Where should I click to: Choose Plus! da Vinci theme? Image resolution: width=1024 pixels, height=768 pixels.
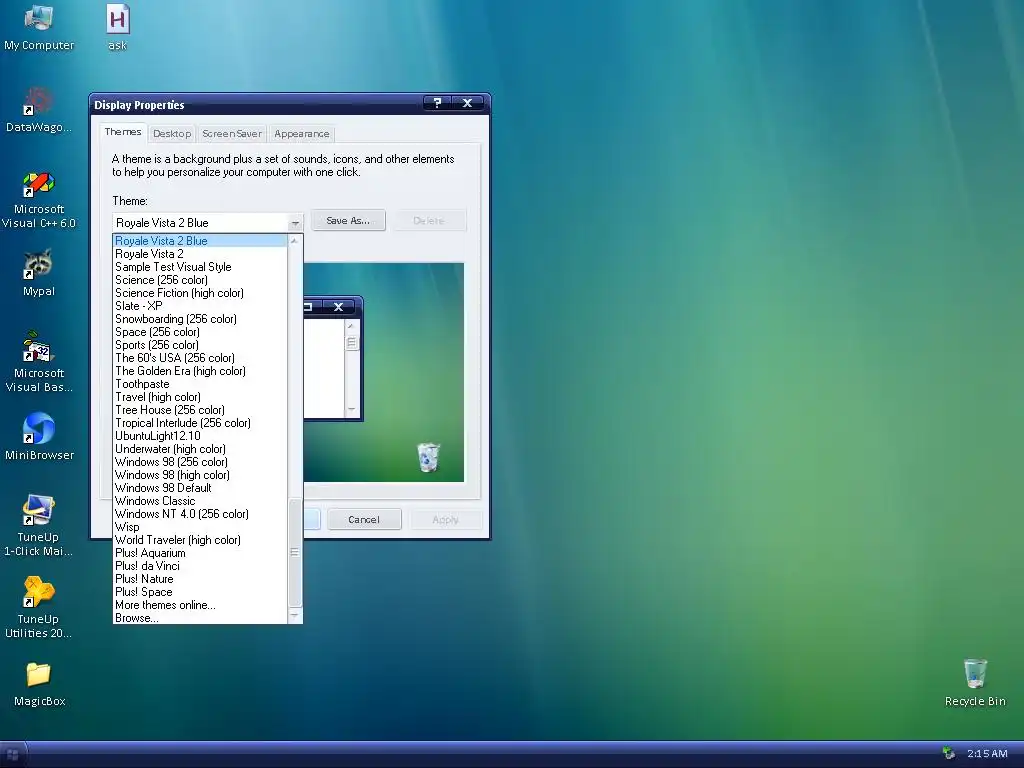pos(200,566)
